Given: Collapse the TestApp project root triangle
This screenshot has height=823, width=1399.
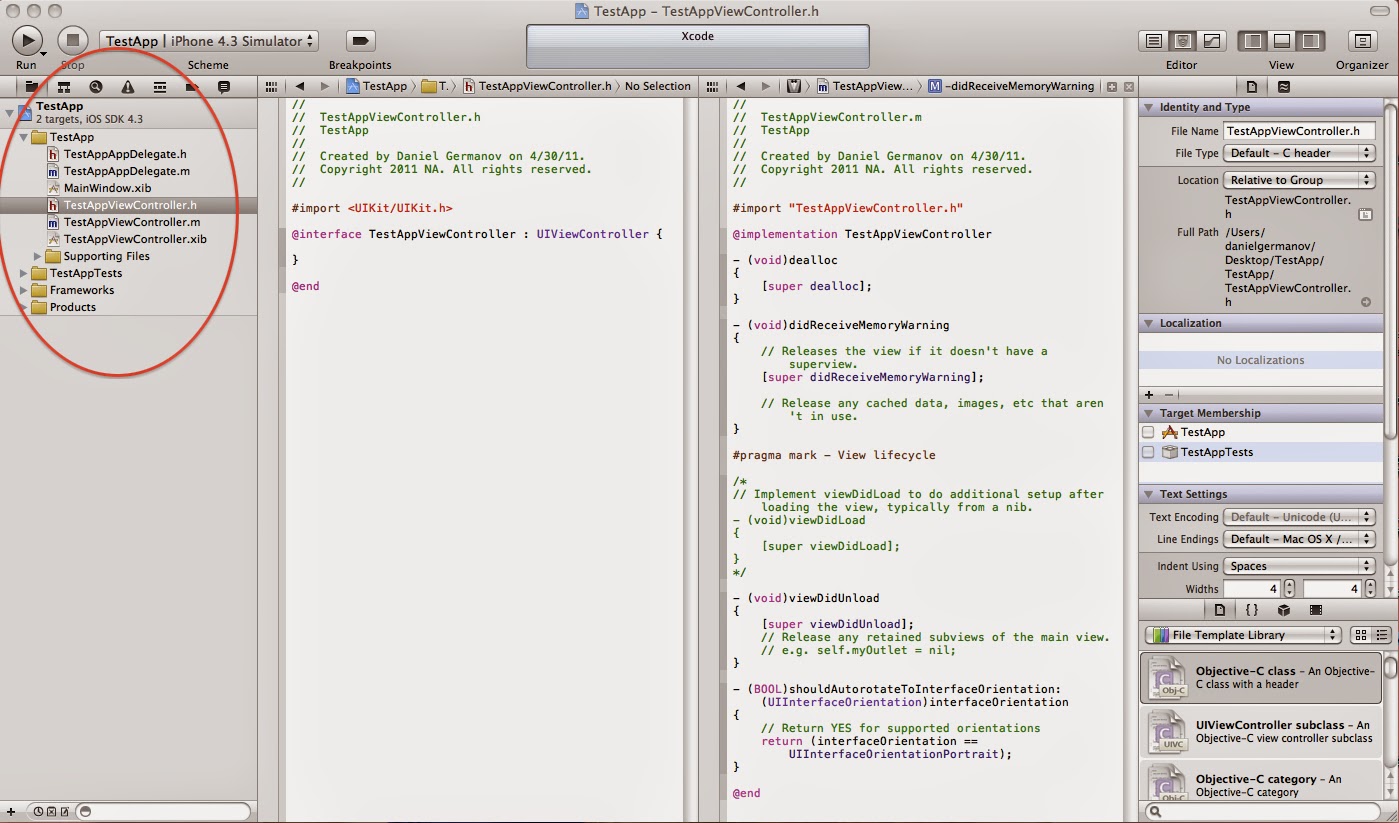Looking at the screenshot, I should (x=10, y=111).
